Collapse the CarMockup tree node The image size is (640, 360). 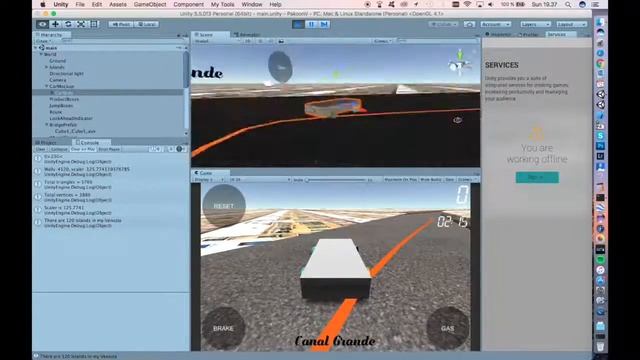(47, 86)
